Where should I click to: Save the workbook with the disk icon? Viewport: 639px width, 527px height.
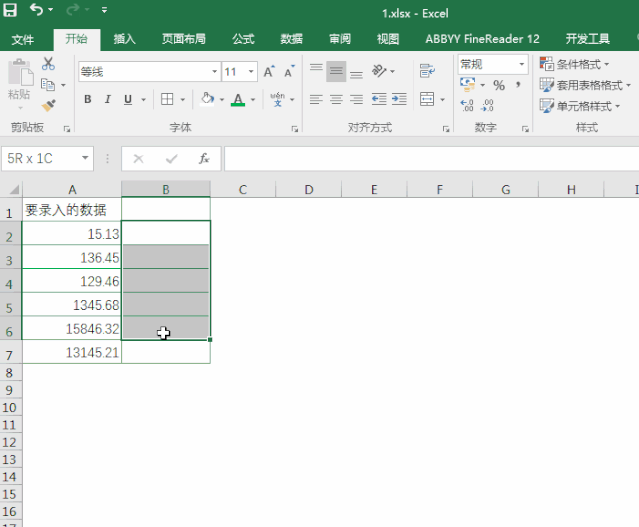point(10,10)
